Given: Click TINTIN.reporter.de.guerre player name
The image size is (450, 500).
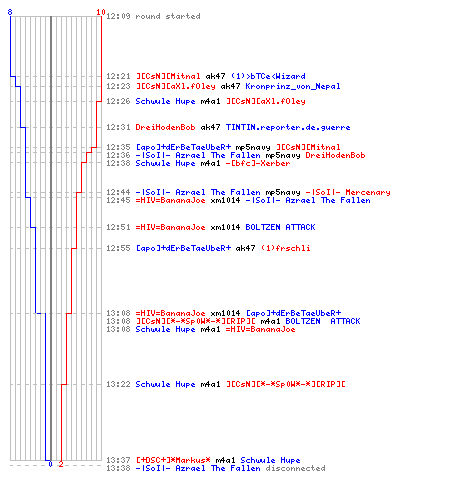Looking at the screenshot, I should pyautogui.click(x=288, y=127).
